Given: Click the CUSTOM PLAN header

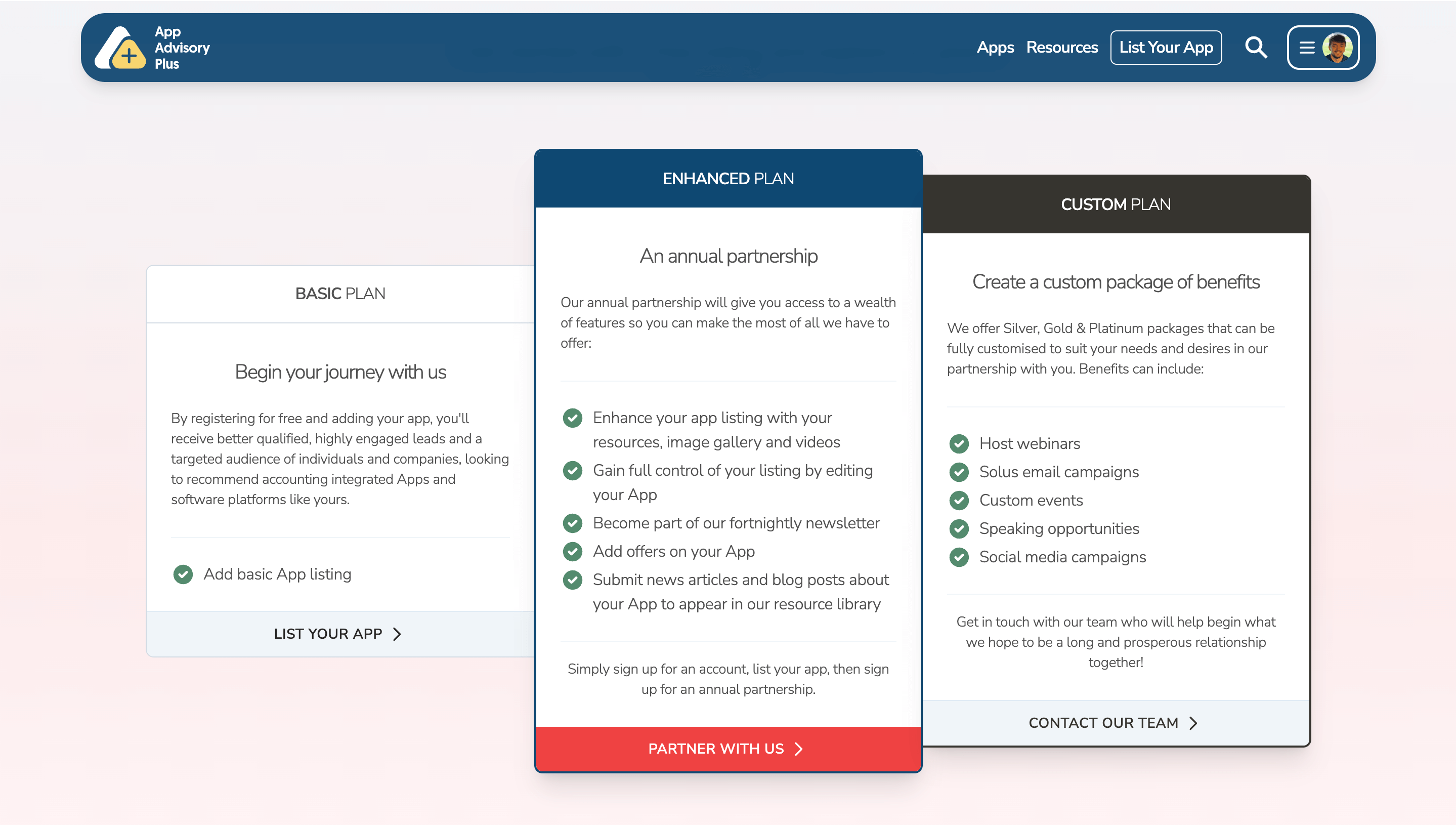Looking at the screenshot, I should [x=1115, y=204].
